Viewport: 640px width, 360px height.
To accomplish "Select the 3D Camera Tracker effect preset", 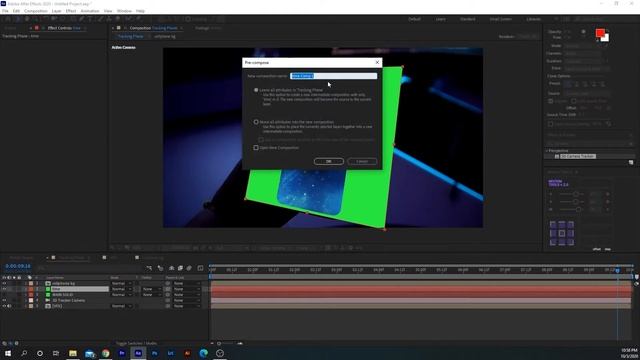I will pyautogui.click(x=578, y=156).
